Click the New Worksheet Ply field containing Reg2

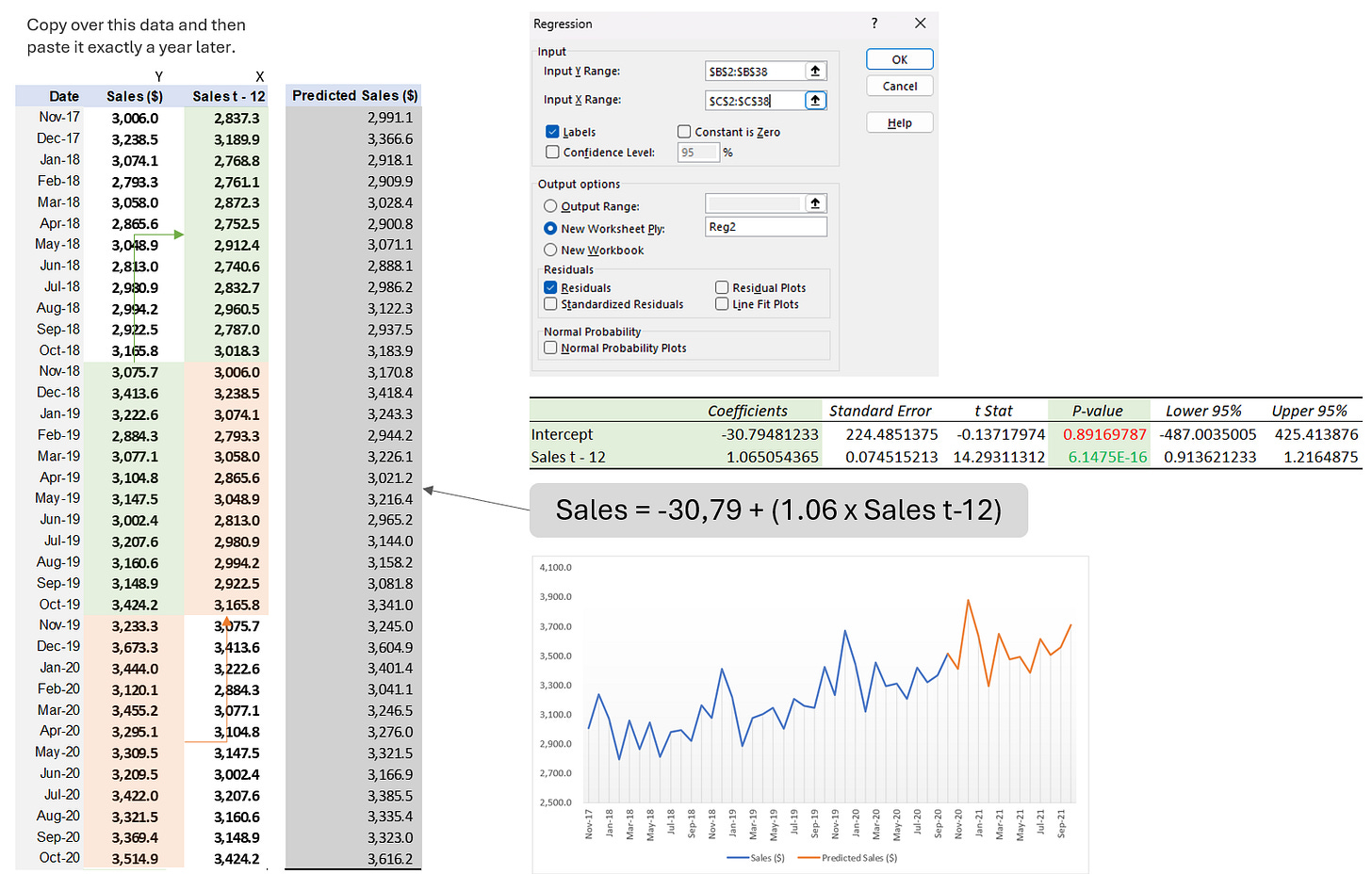click(766, 227)
